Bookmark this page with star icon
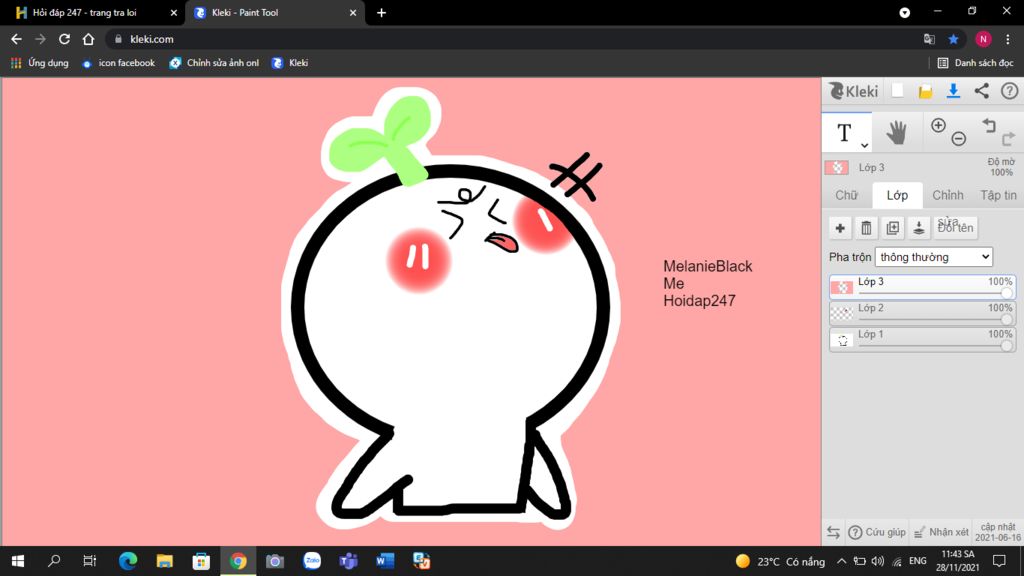 coord(953,39)
